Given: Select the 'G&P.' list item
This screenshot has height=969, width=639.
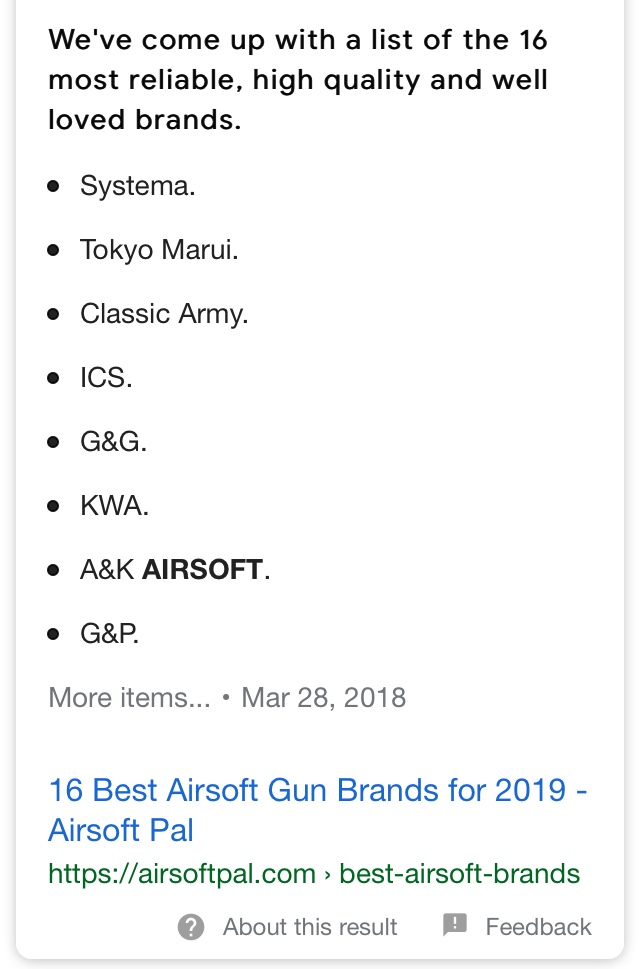Looking at the screenshot, I should click(x=109, y=633).
